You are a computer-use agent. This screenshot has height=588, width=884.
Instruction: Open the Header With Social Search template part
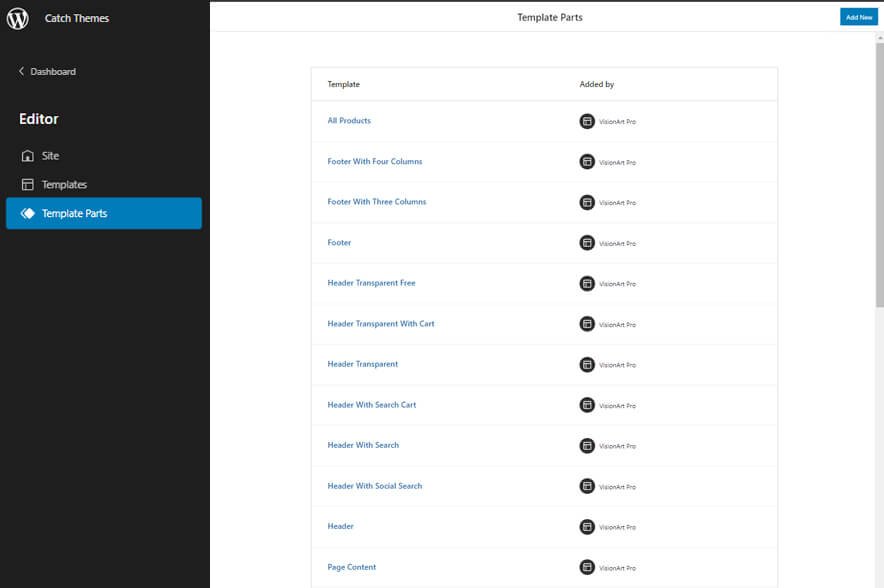pos(375,485)
